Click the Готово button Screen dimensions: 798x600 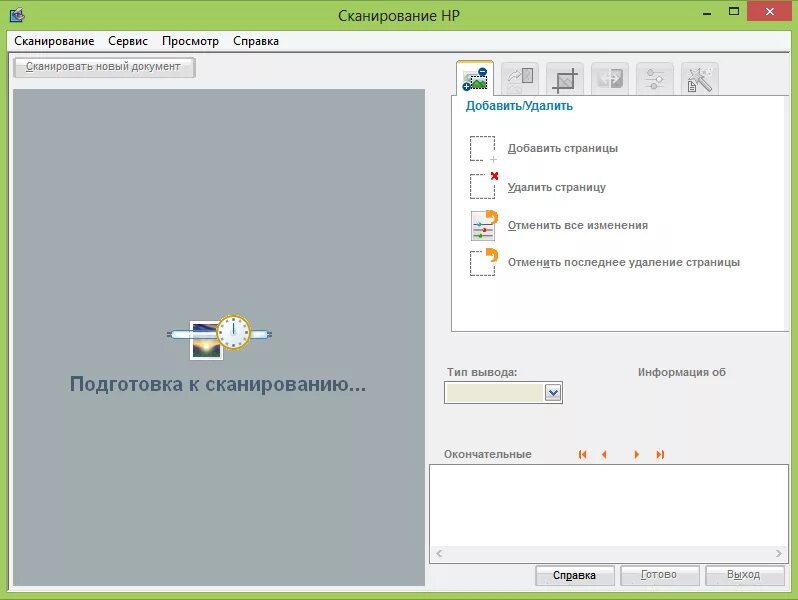point(660,576)
